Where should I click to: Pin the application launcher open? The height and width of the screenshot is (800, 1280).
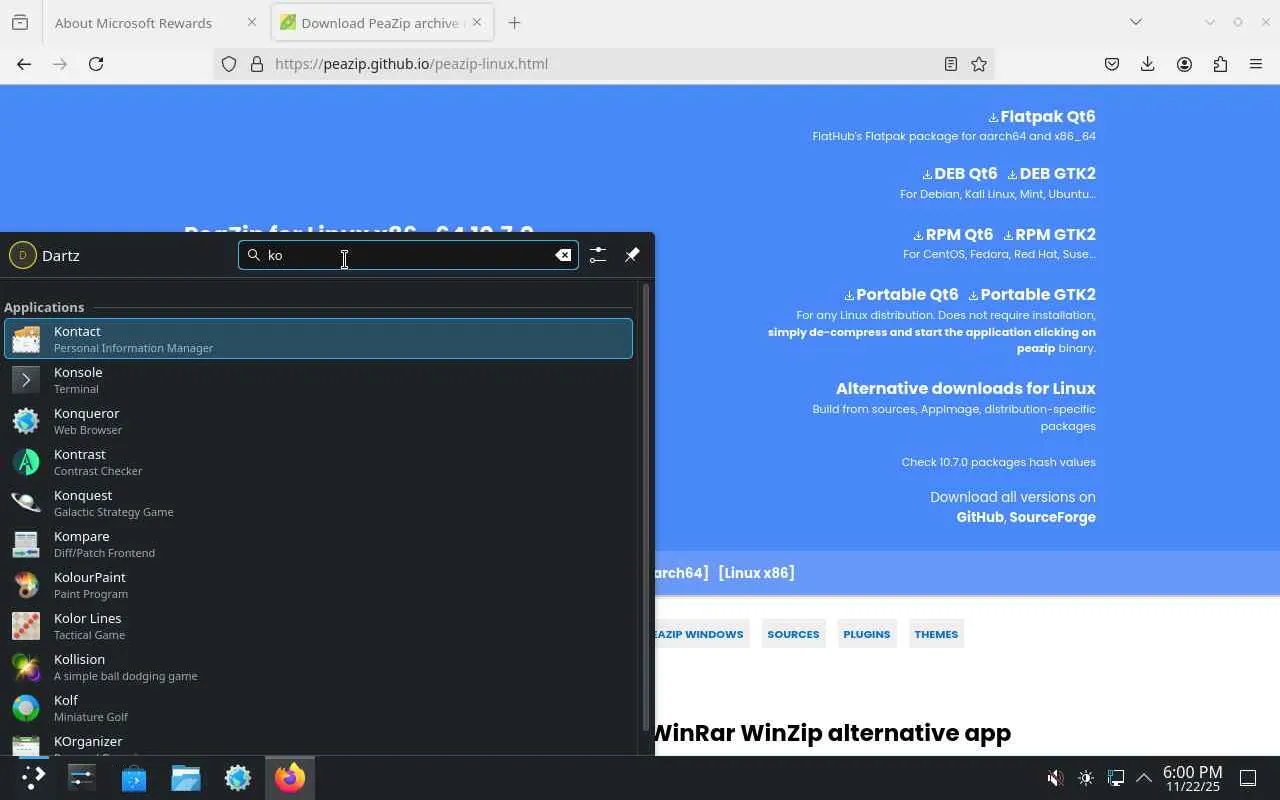[x=632, y=255]
